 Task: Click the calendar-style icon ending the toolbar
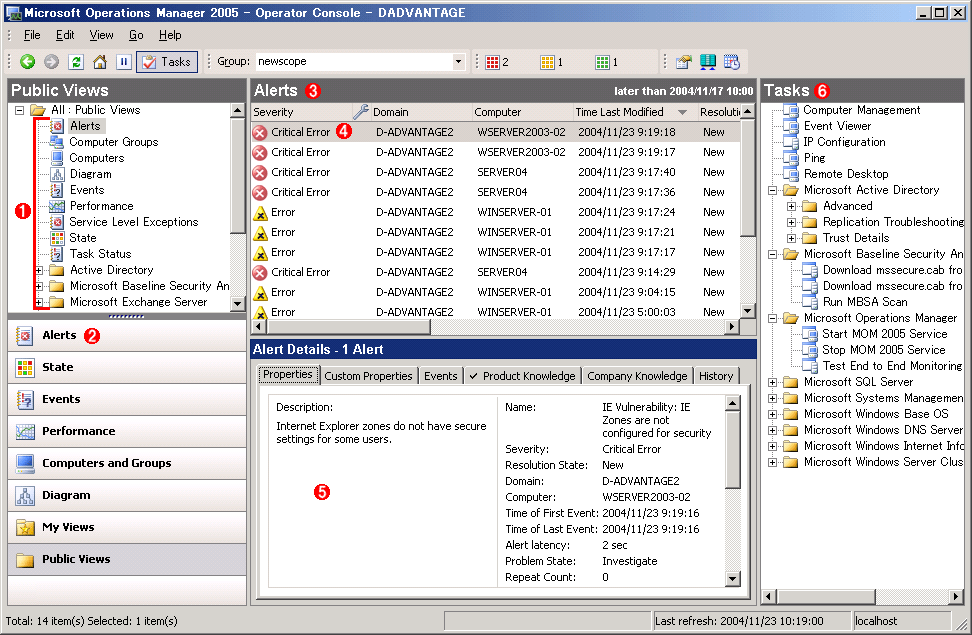(731, 61)
